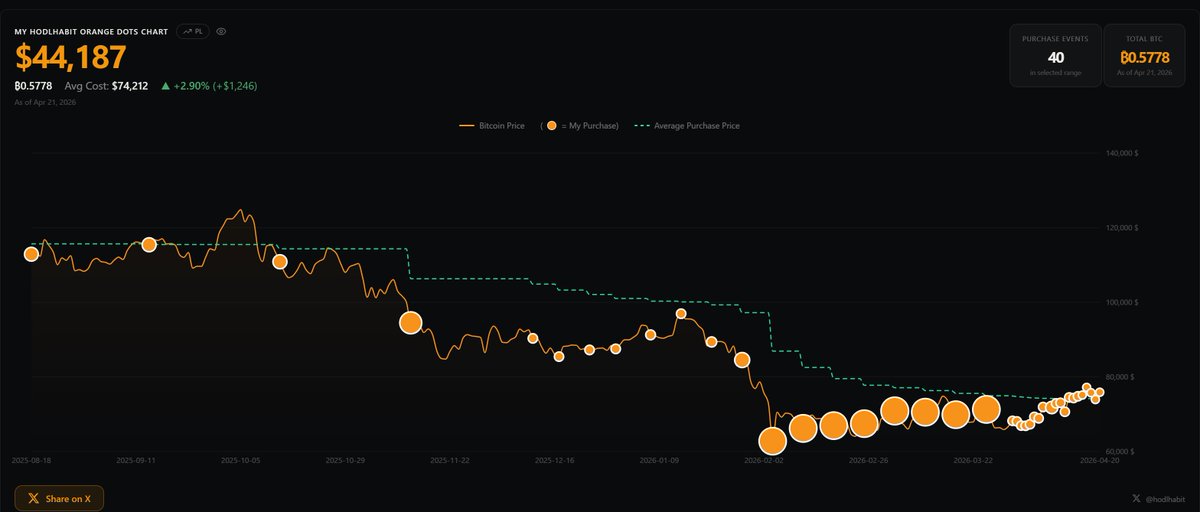Click the 2026-01-09 date axis label
Image resolution: width=1200 pixels, height=512 pixels.
(x=660, y=461)
